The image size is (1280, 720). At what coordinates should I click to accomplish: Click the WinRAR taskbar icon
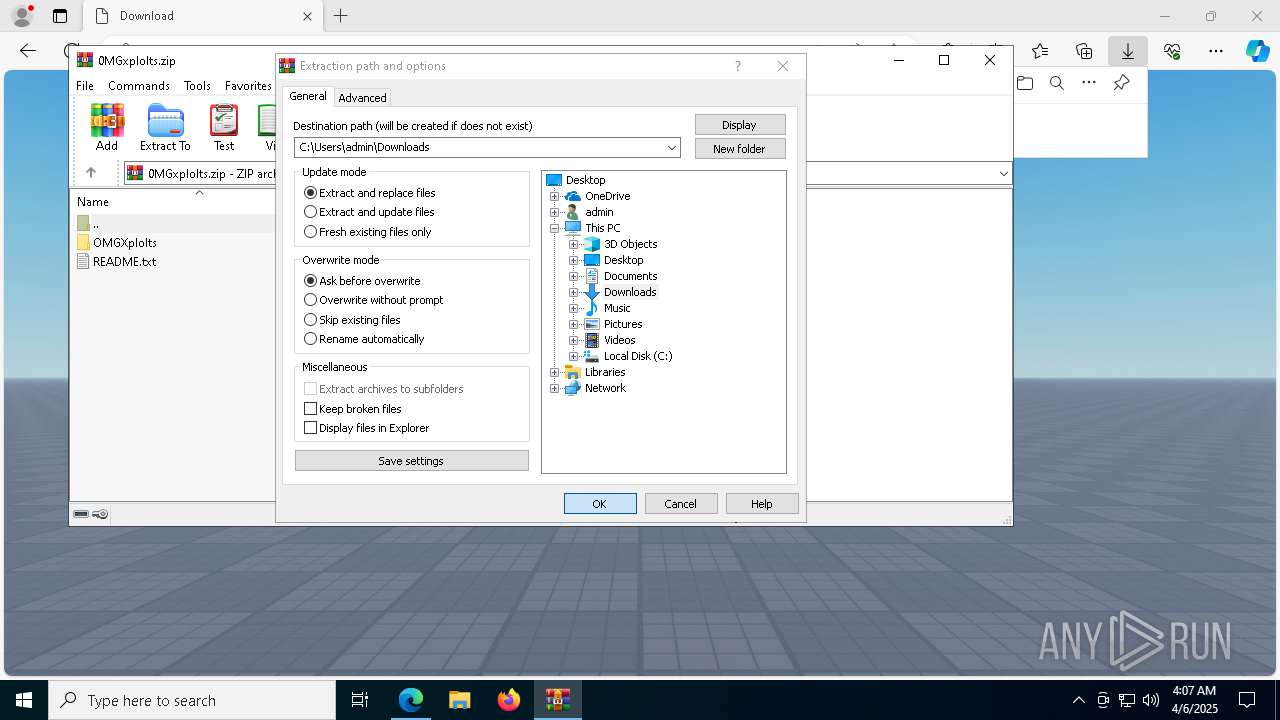tap(557, 700)
